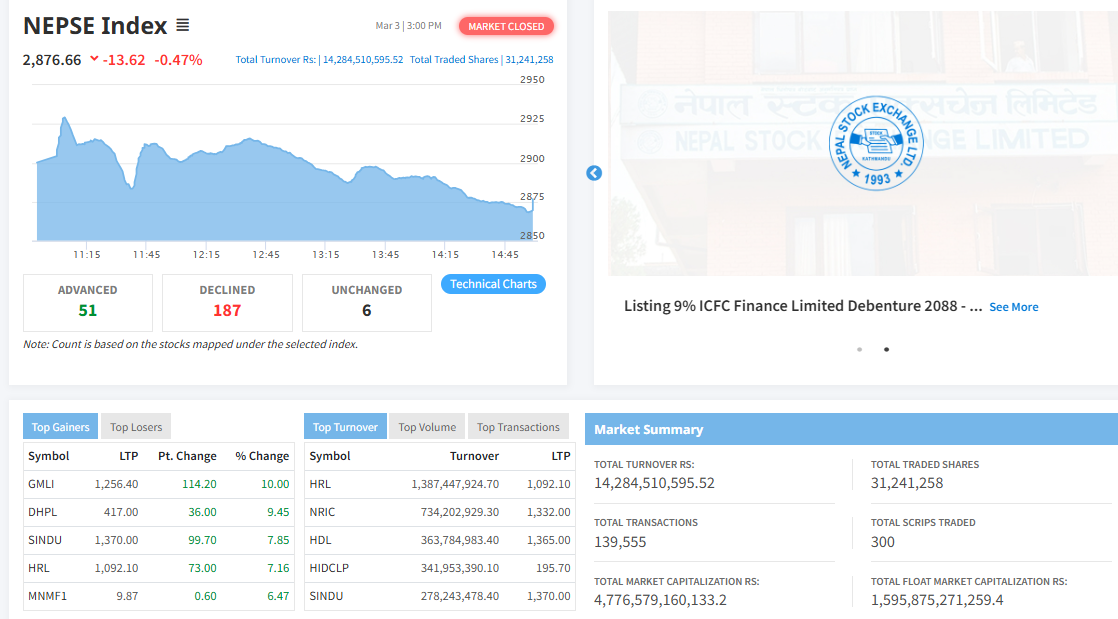Image resolution: width=1118 pixels, height=619 pixels.
Task: Click the Advanced count box showing 51
Action: click(88, 302)
